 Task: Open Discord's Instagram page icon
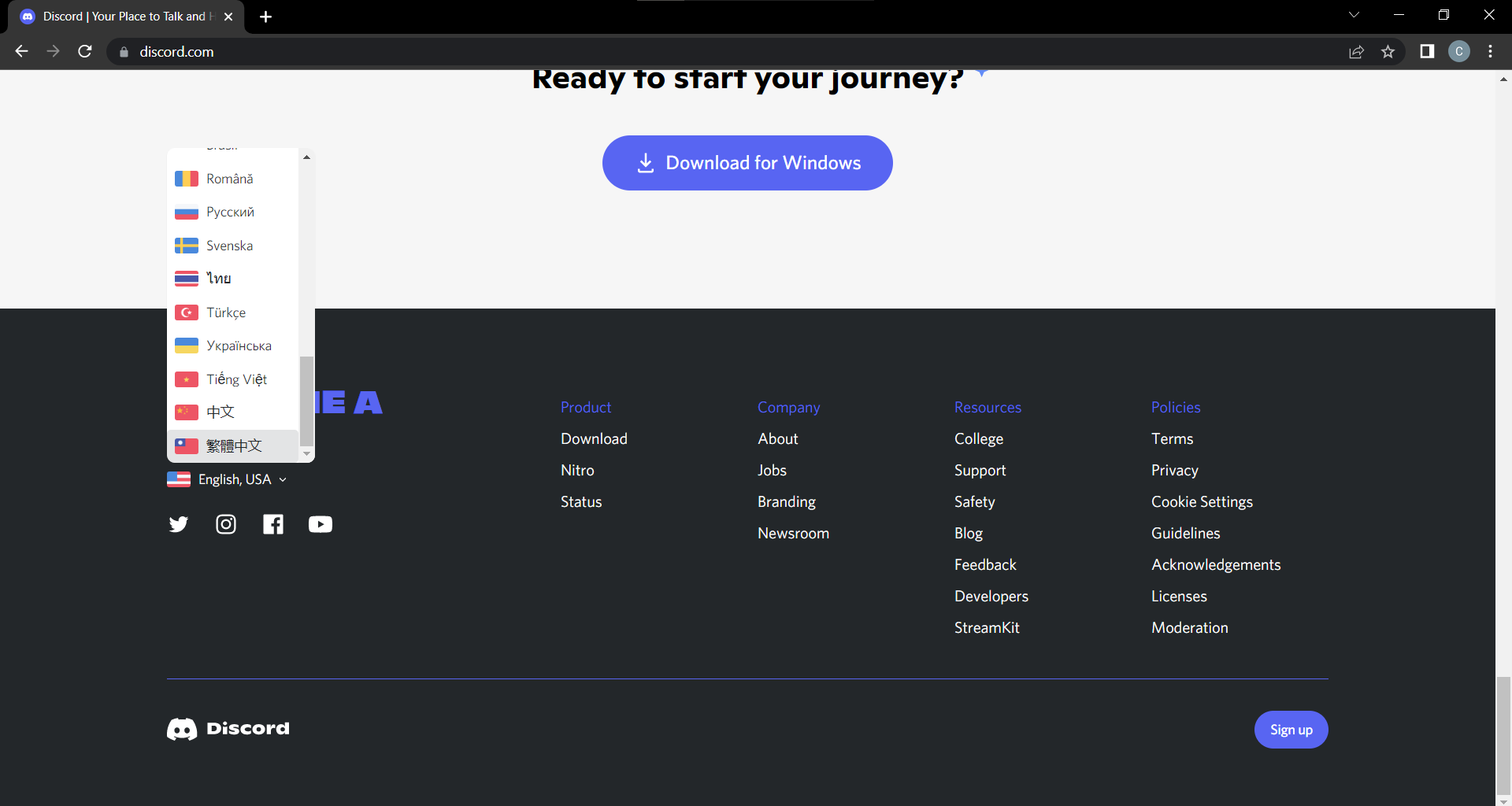click(x=226, y=524)
